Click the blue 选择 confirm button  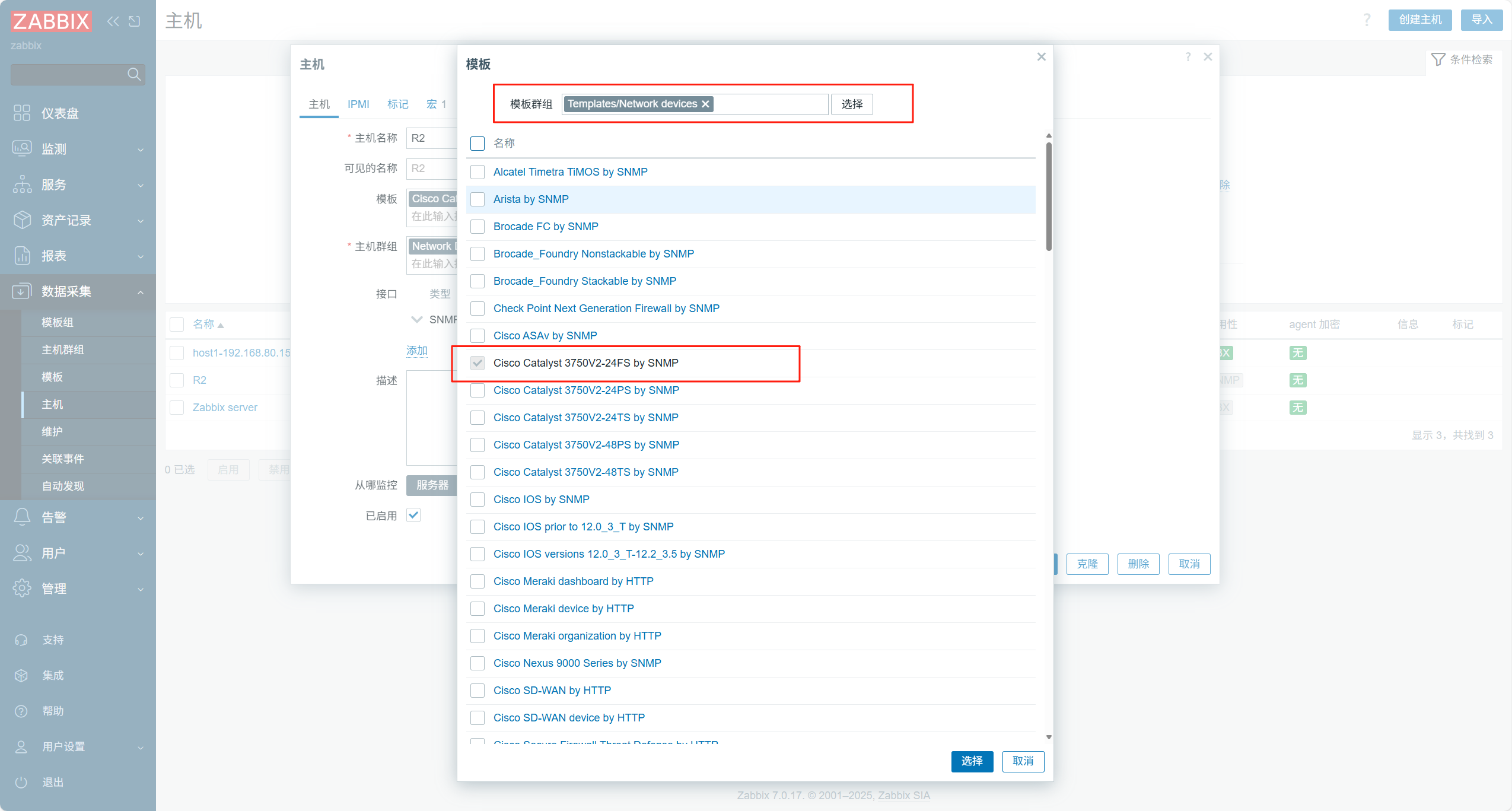(972, 761)
